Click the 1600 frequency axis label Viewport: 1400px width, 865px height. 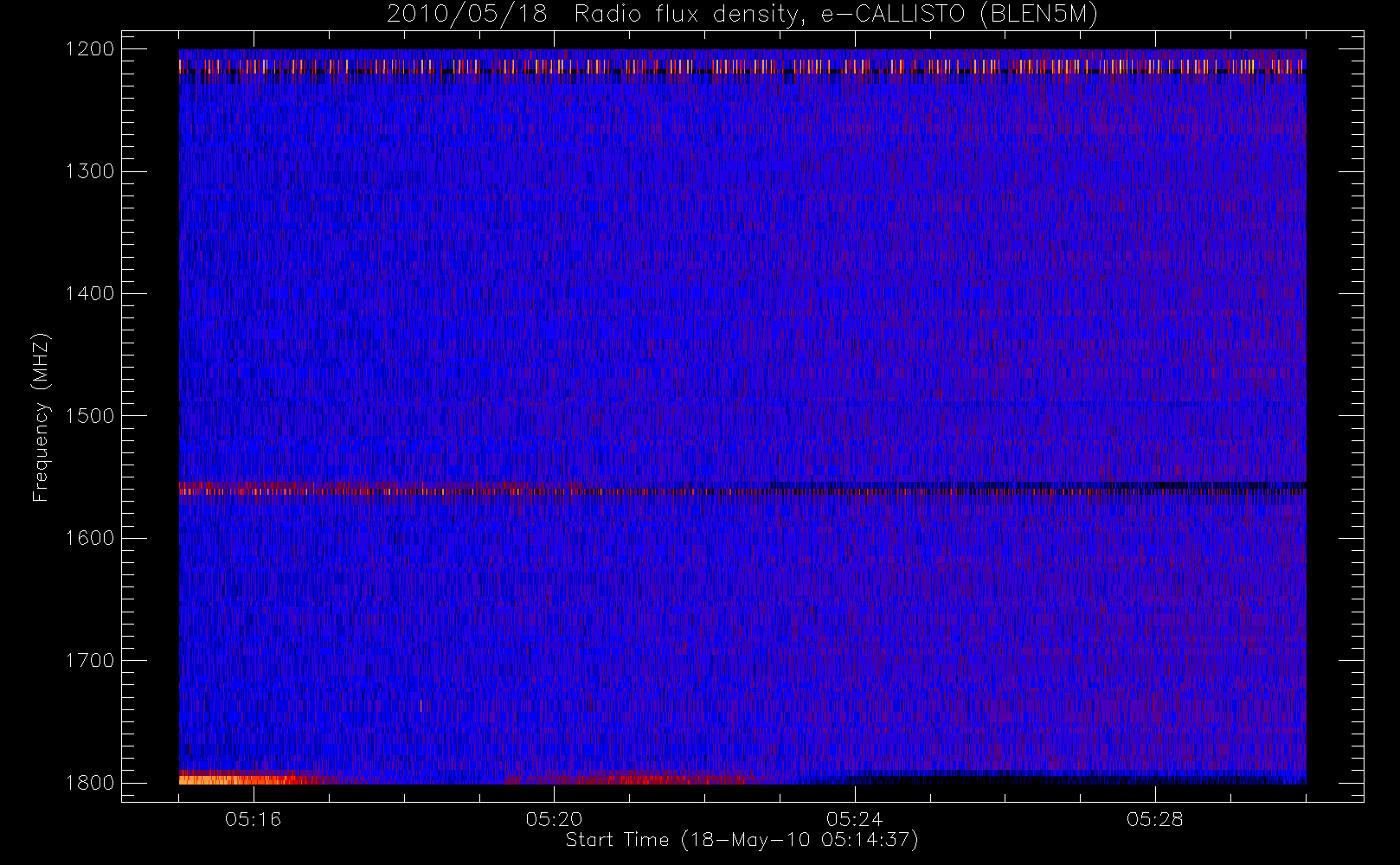pos(91,538)
